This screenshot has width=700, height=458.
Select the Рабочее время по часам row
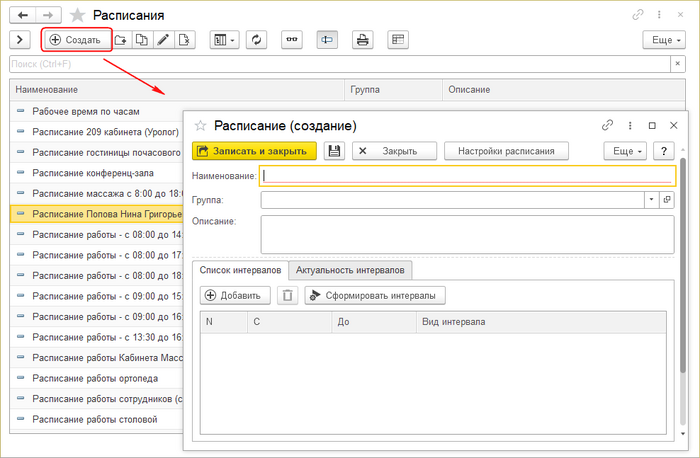coord(86,111)
